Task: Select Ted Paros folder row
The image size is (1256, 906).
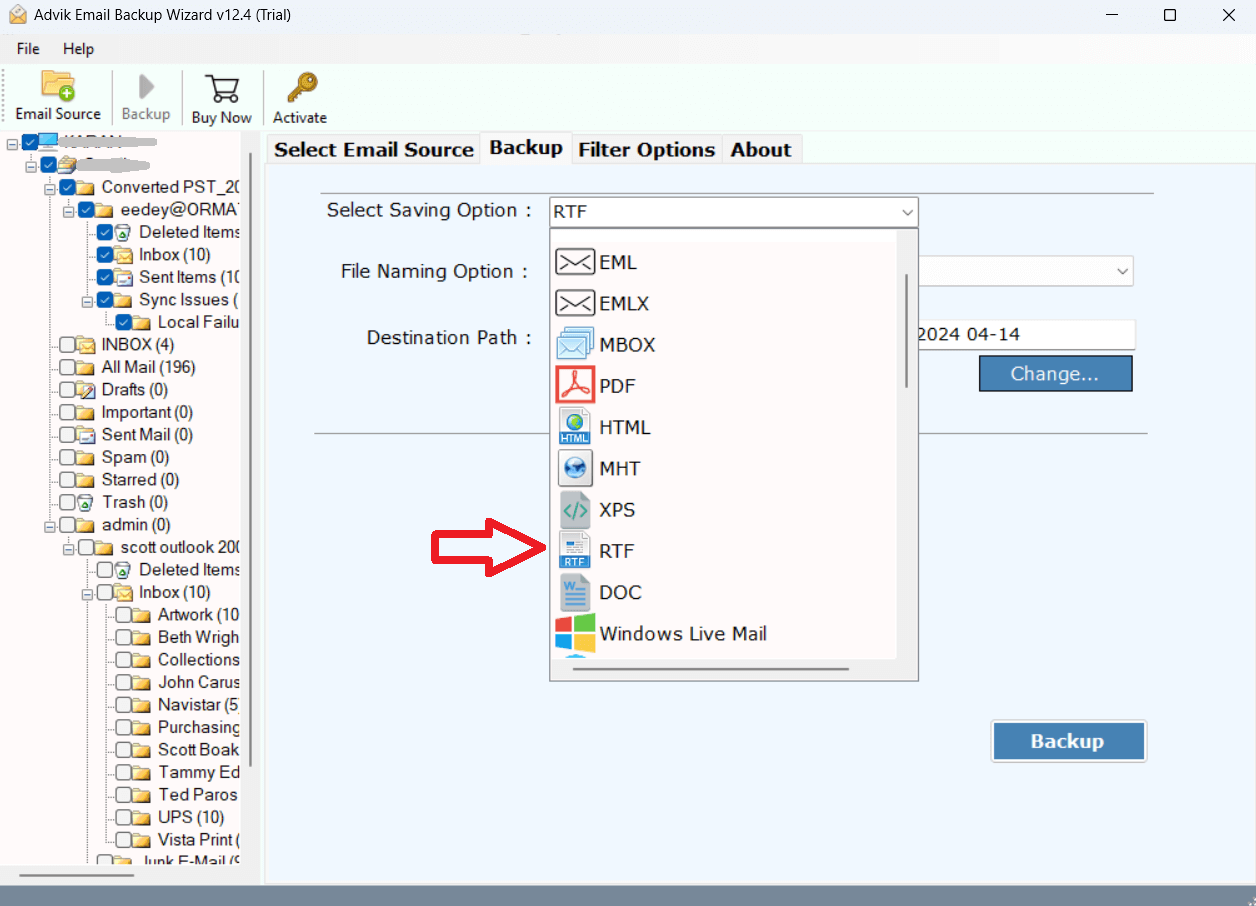Action: (x=198, y=795)
